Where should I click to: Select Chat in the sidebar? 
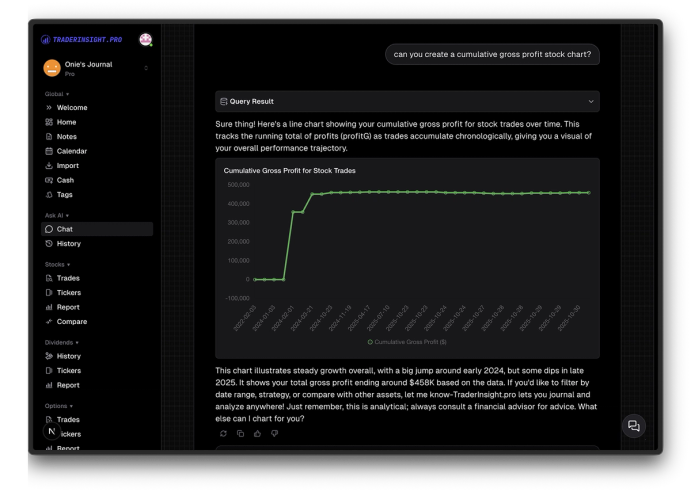[97, 229]
